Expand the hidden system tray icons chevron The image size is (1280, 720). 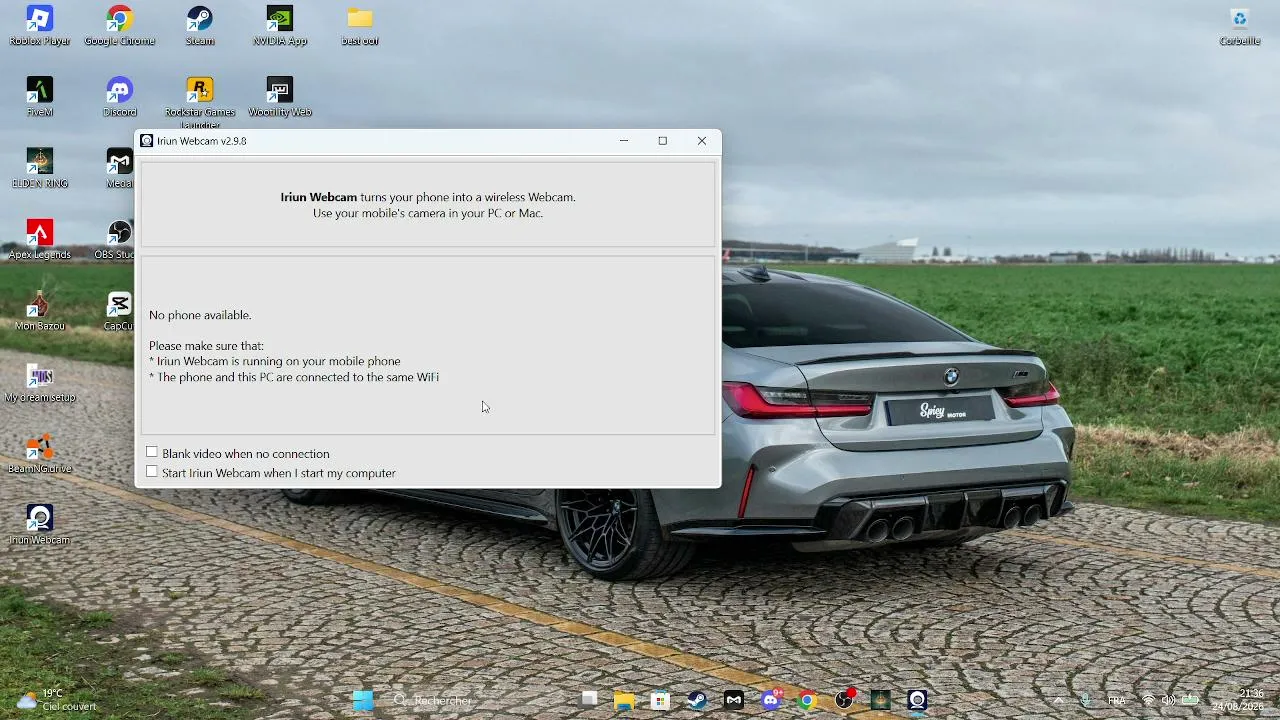coord(1059,700)
